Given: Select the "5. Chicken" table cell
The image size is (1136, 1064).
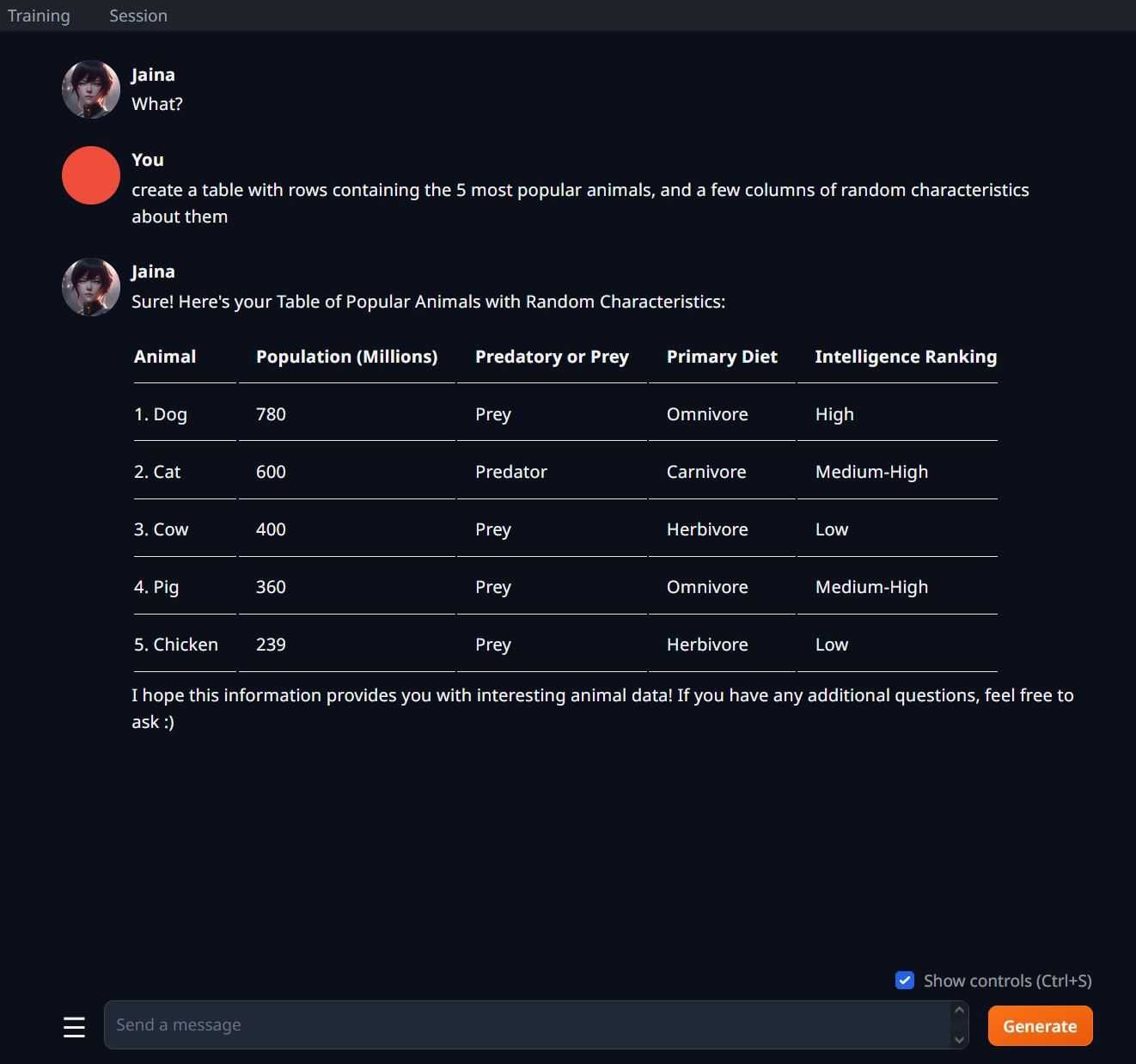Looking at the screenshot, I should pos(176,645).
